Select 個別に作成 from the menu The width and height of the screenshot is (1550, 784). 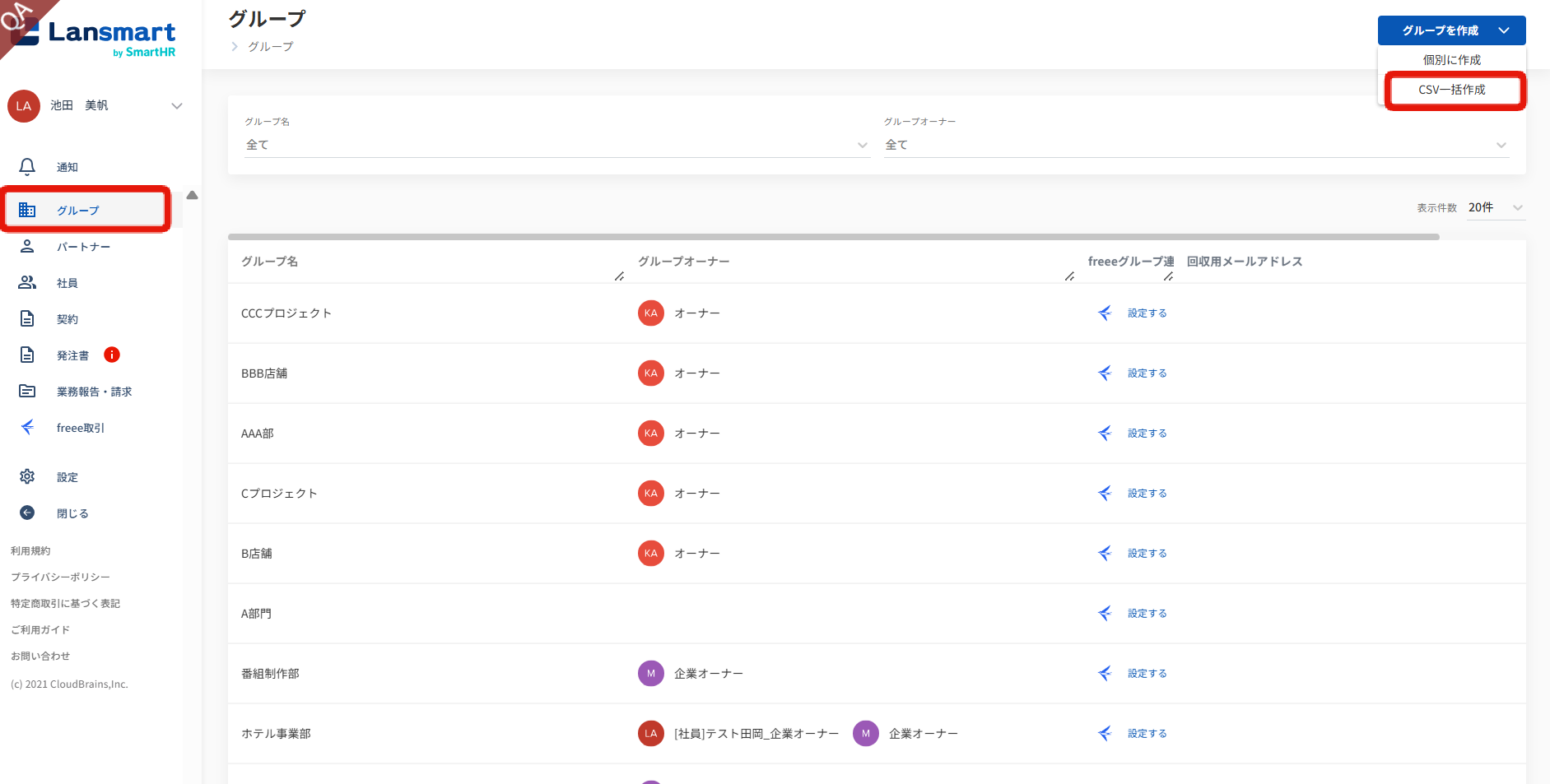[1451, 60]
